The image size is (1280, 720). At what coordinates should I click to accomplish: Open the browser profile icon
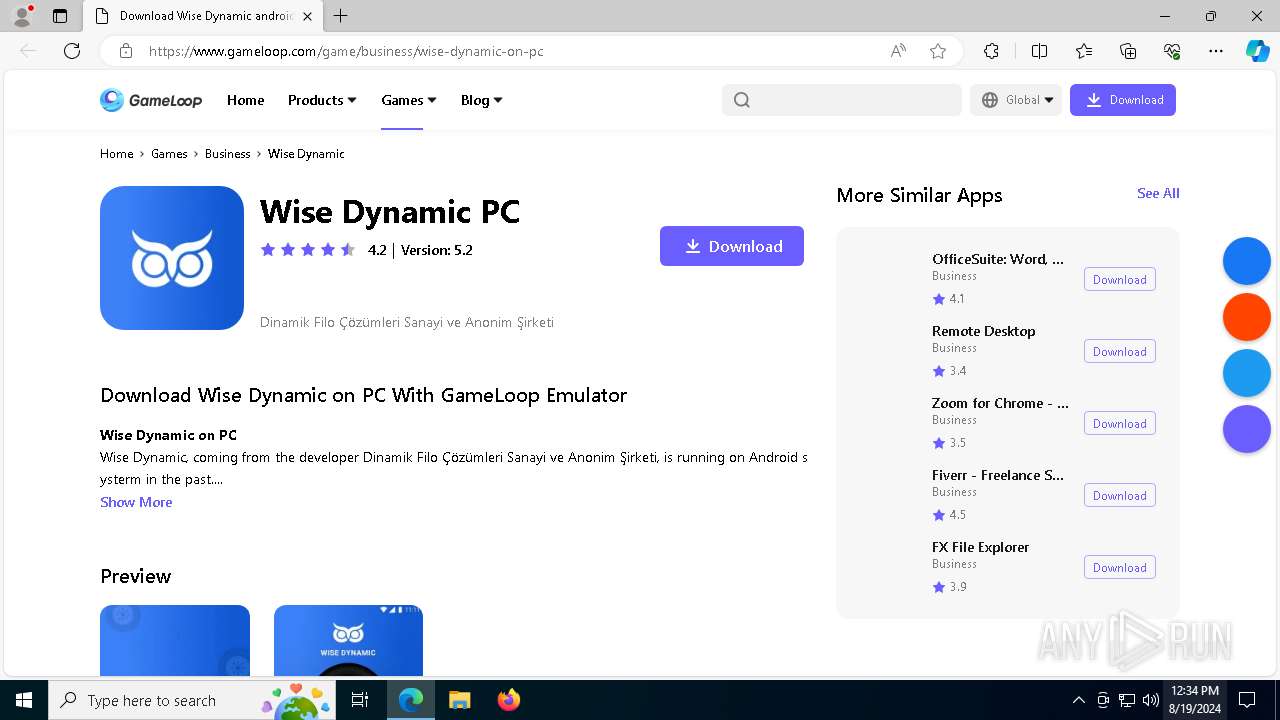click(22, 16)
